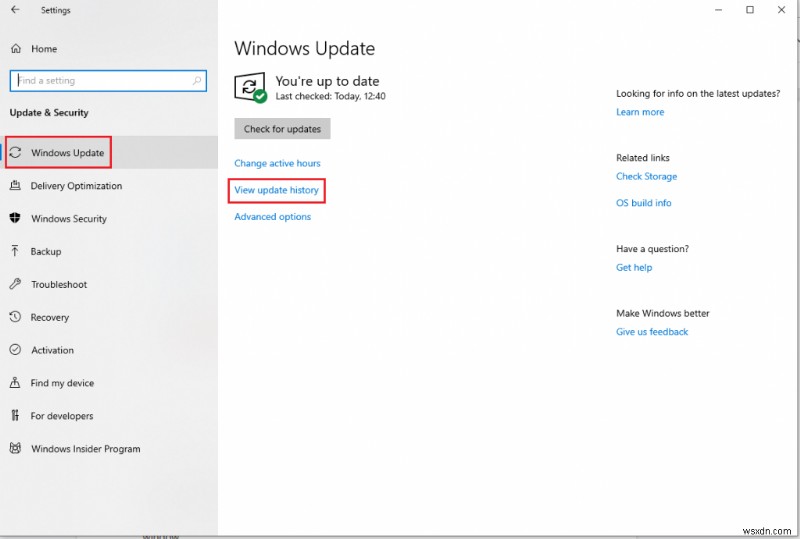This screenshot has width=800, height=539.
Task: Click the Windows Insider Program cat icon
Action: coord(15,448)
